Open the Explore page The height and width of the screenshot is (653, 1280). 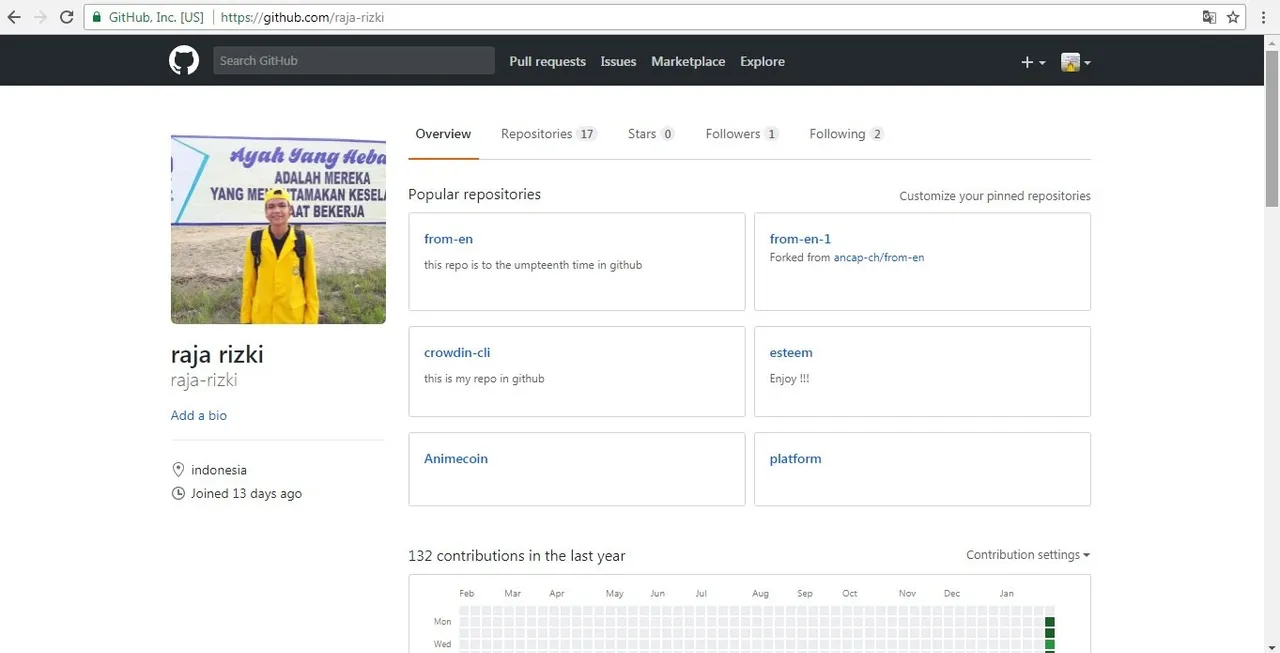(x=762, y=61)
